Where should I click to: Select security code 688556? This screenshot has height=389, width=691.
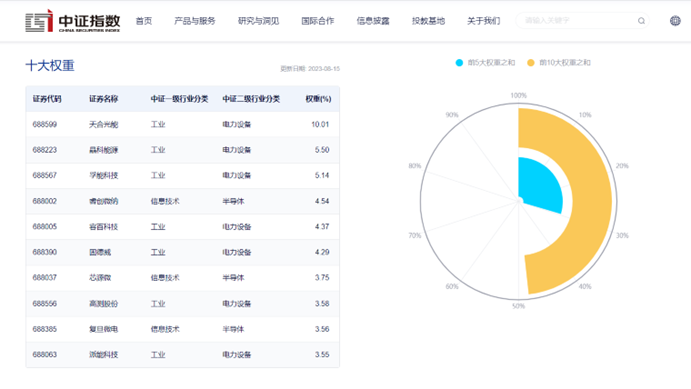(45, 304)
